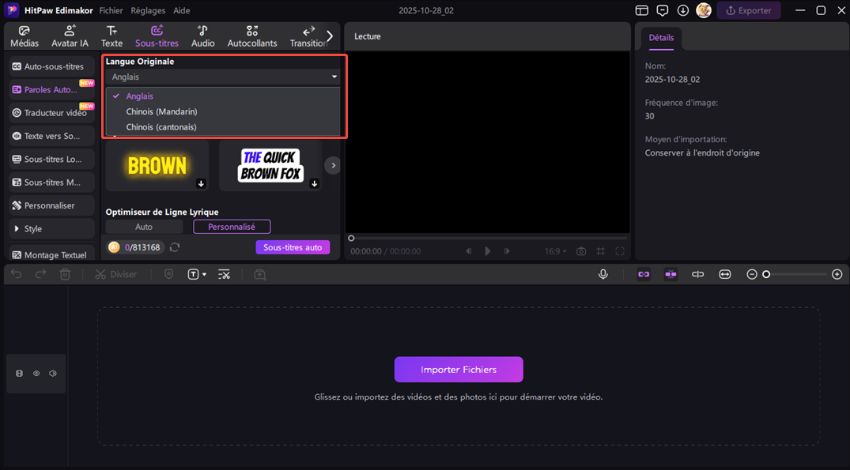The width and height of the screenshot is (850, 470).
Task: Open the Autocollants stickers panel
Action: pyautogui.click(x=251, y=37)
